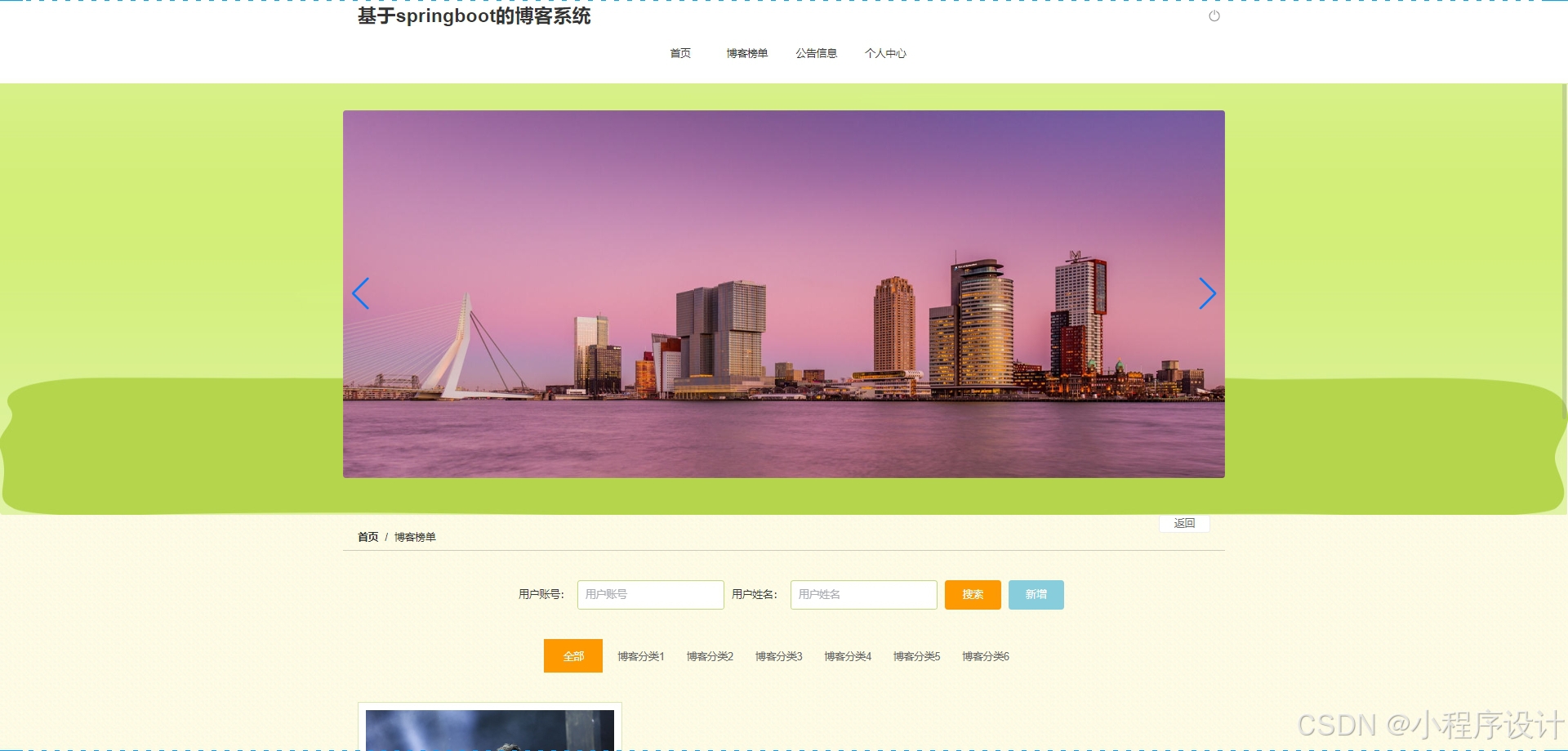Advance to next carousel slide arrow
This screenshot has height=751, width=1568.
(x=1207, y=293)
